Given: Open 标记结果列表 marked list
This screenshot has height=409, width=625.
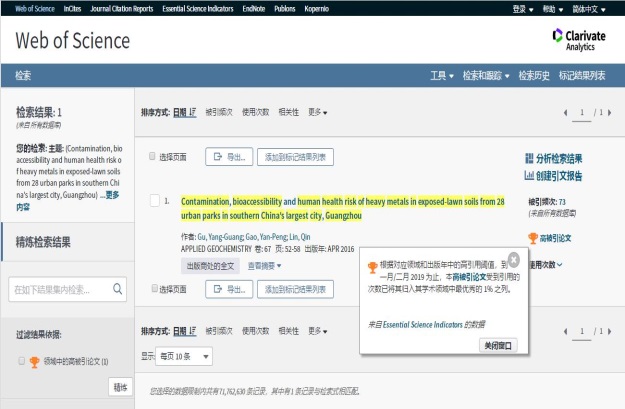Looking at the screenshot, I should click(582, 75).
